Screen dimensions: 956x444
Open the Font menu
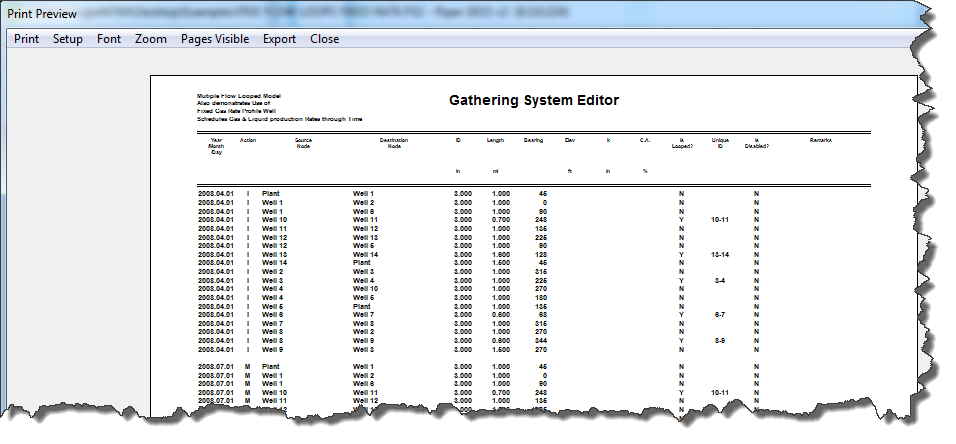click(x=109, y=39)
